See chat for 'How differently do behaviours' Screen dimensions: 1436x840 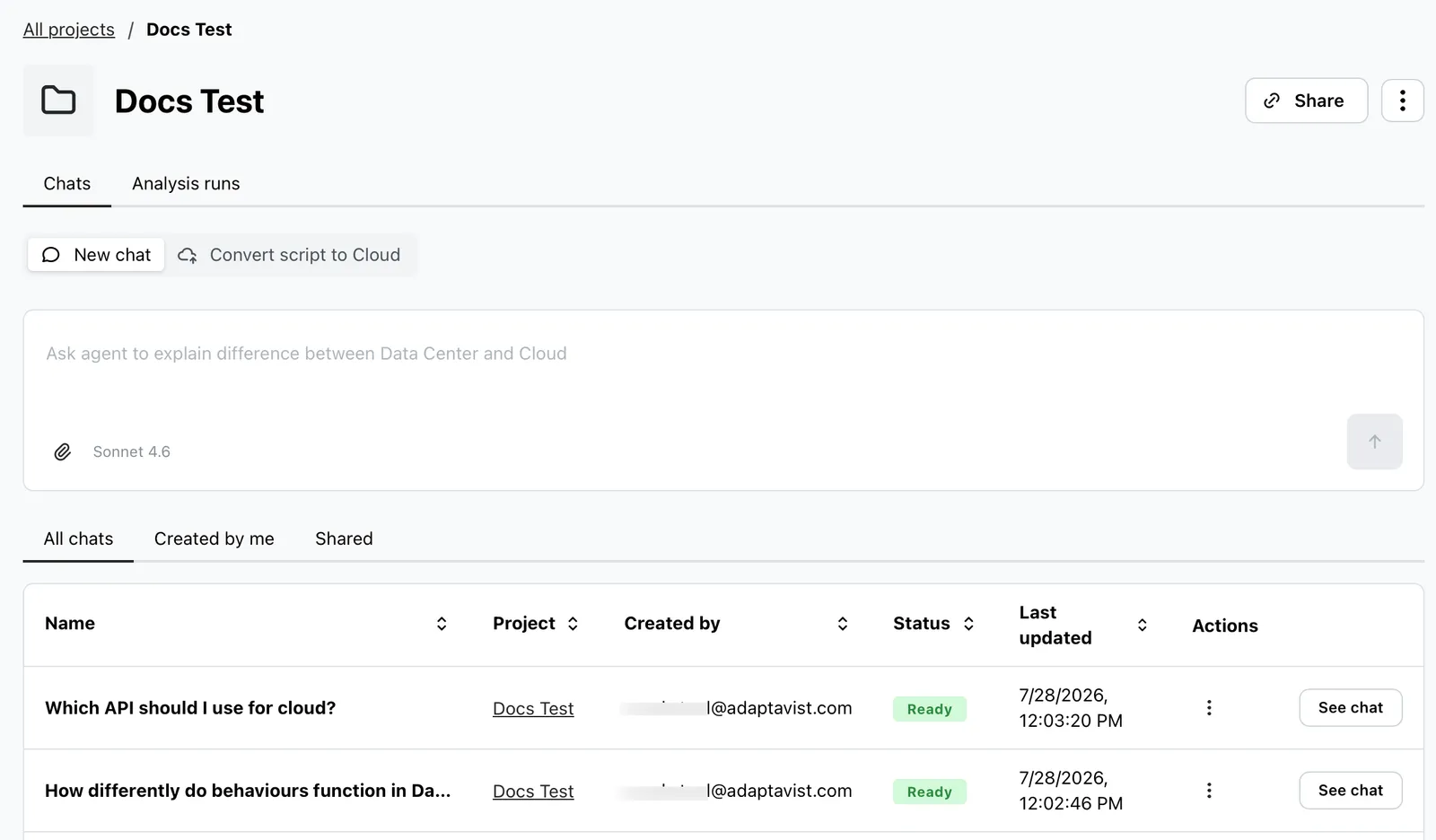pos(1350,791)
